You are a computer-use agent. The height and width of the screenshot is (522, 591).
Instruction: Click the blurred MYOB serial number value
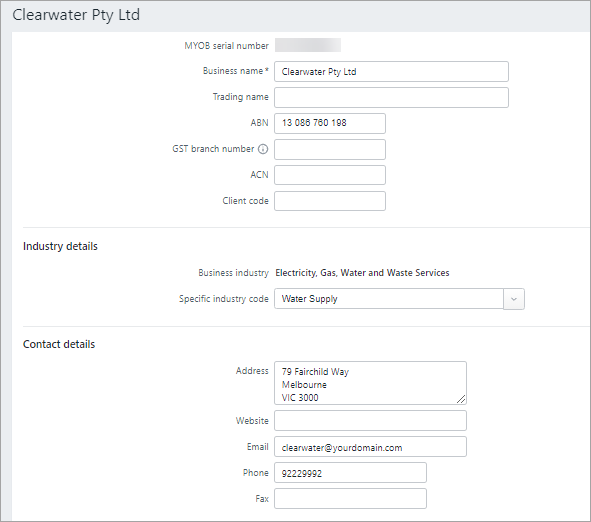pyautogui.click(x=308, y=45)
